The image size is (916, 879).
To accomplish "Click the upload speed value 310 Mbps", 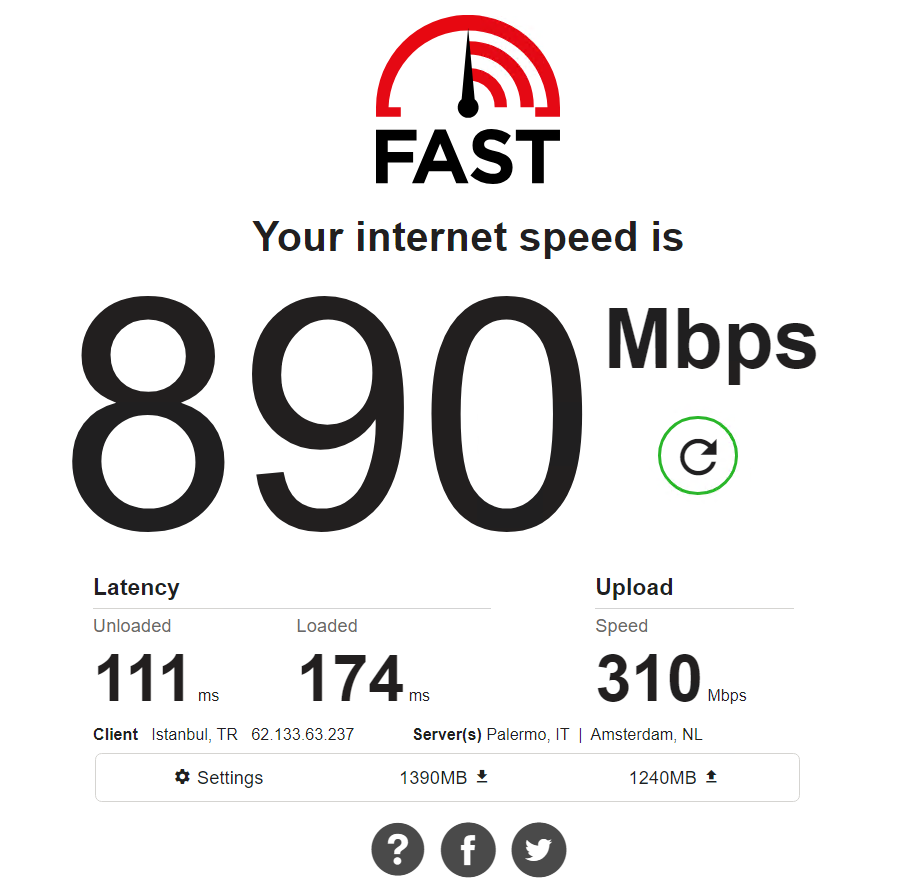I will click(x=671, y=678).
